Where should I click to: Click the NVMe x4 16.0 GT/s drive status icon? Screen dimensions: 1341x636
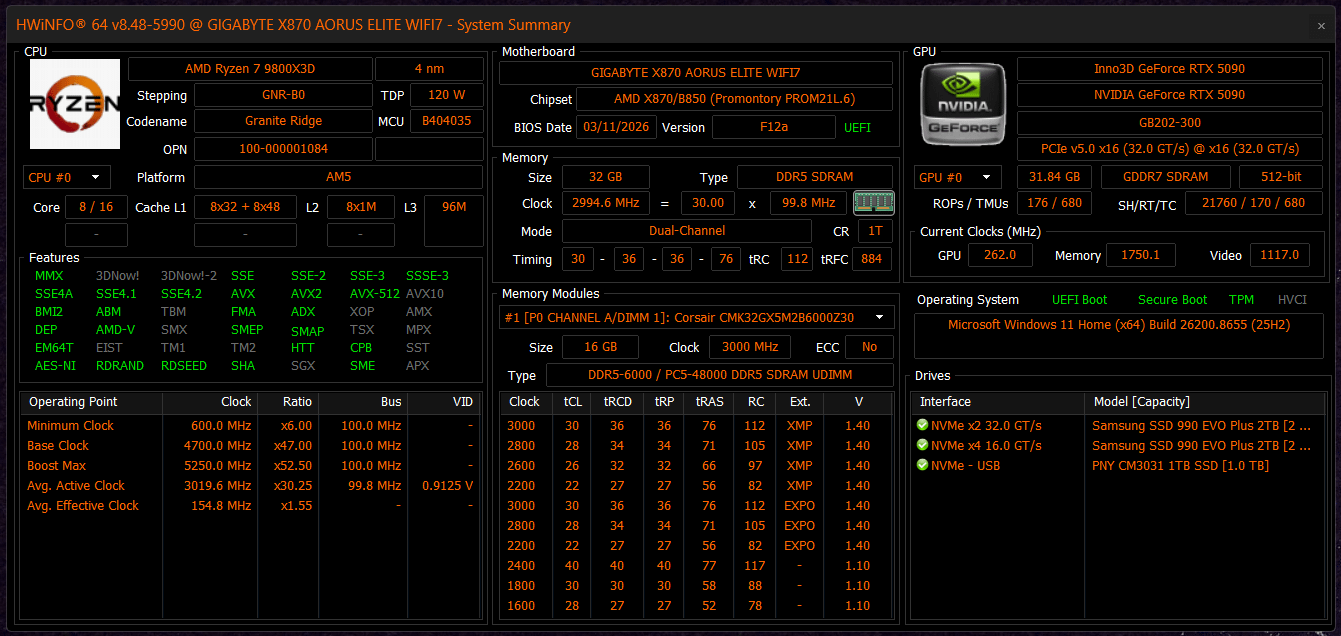click(x=922, y=445)
